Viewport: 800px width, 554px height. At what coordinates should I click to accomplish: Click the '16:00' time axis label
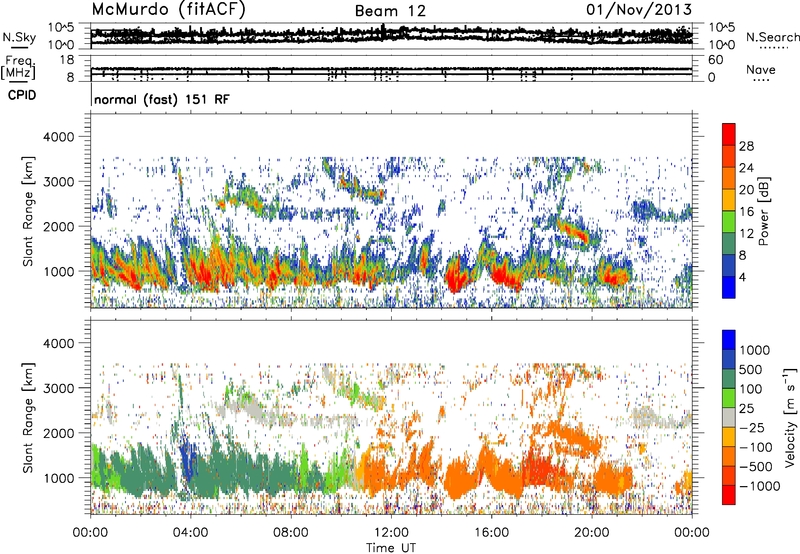pyautogui.click(x=492, y=533)
